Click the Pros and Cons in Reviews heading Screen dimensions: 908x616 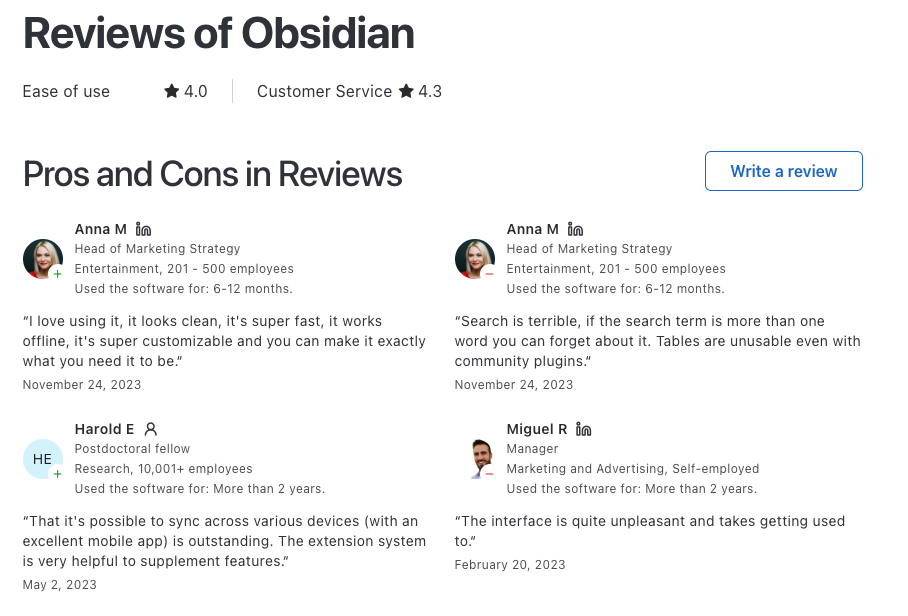[212, 174]
